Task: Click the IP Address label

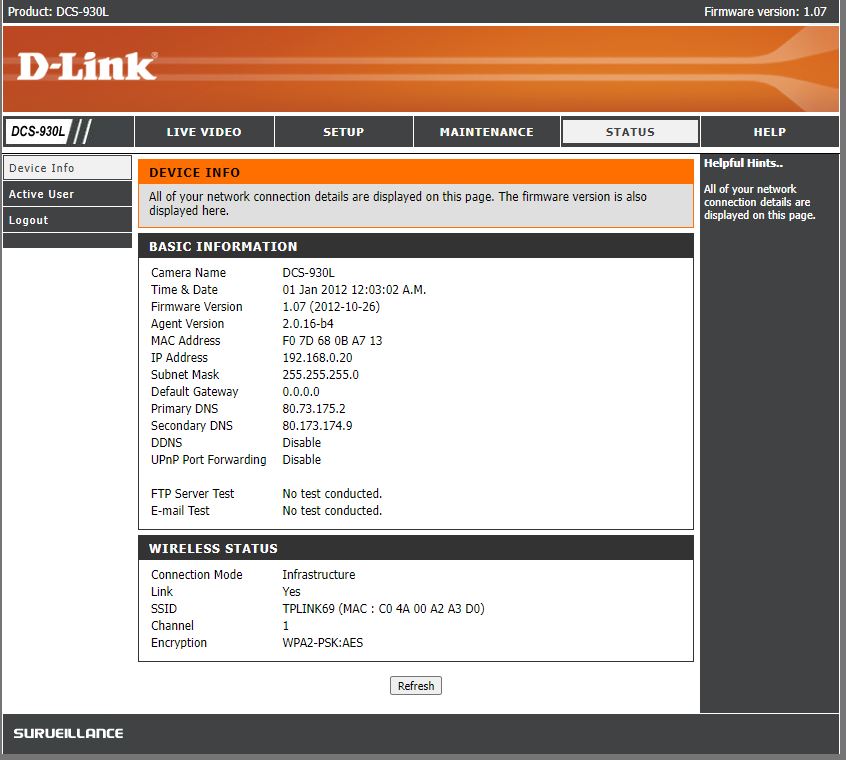Action: coord(179,358)
